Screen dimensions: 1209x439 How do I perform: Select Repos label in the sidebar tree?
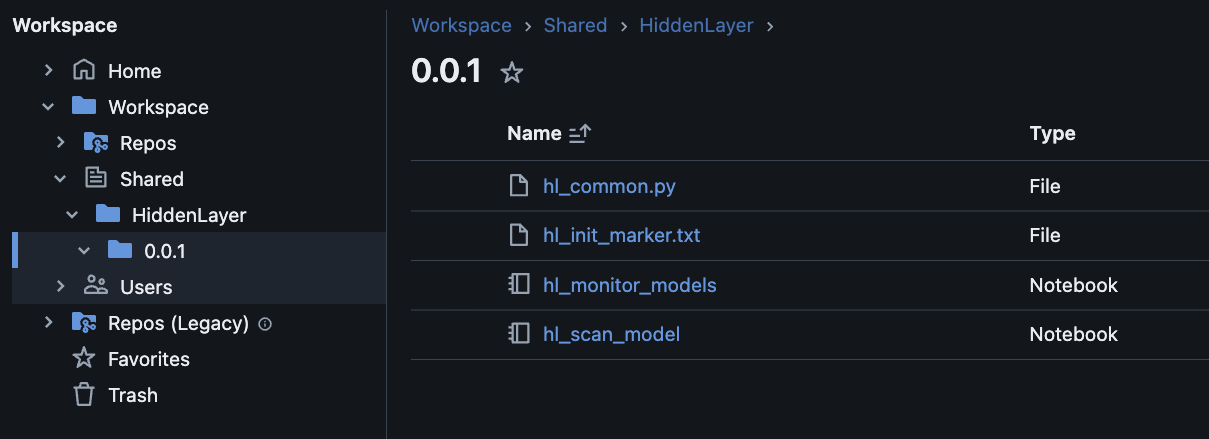(148, 143)
